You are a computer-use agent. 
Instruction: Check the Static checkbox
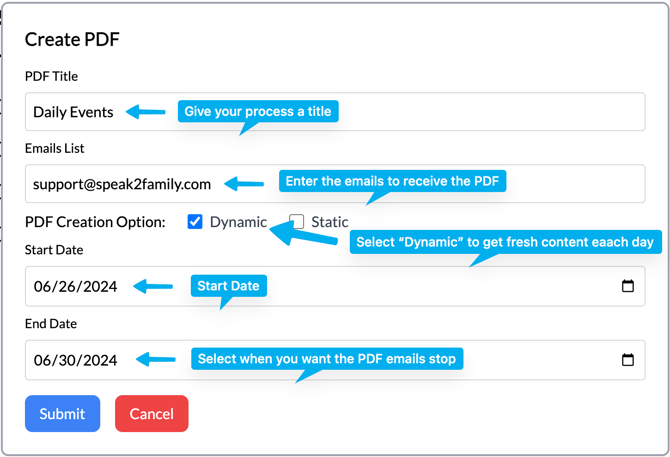[x=297, y=222]
